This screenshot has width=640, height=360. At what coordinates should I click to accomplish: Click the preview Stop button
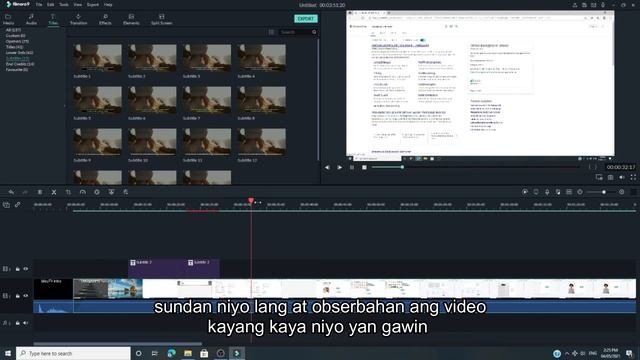pos(364,167)
